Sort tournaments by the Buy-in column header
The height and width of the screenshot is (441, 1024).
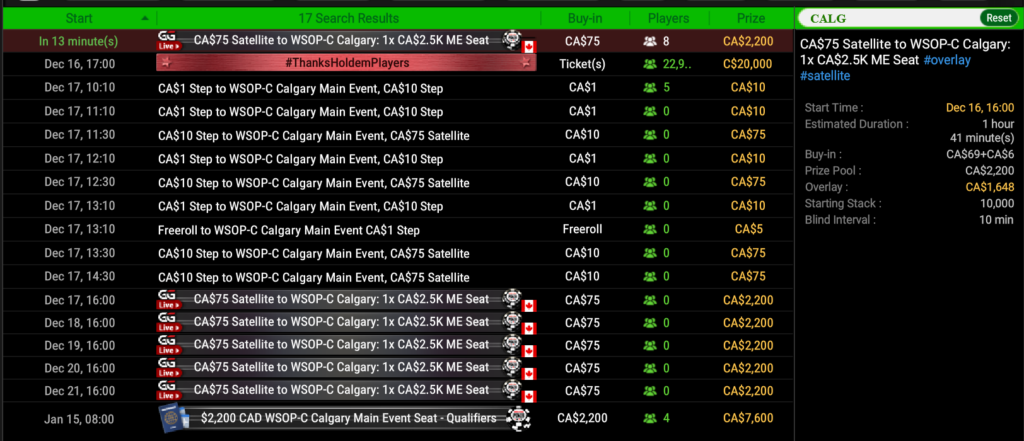coord(583,18)
